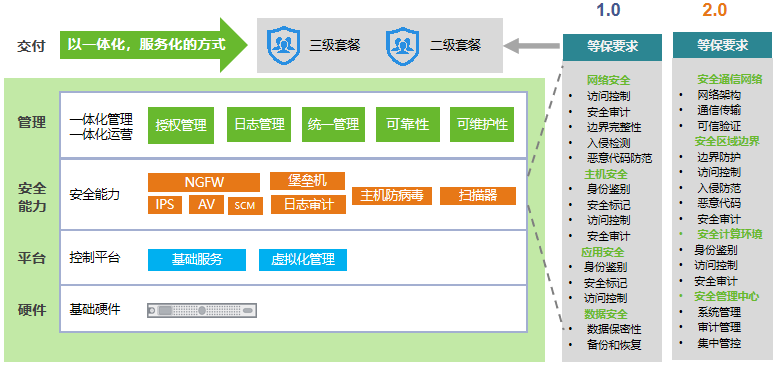Click the shield icon beside 二级套餐
Screen dimensions: 777x367
[x=403, y=46]
